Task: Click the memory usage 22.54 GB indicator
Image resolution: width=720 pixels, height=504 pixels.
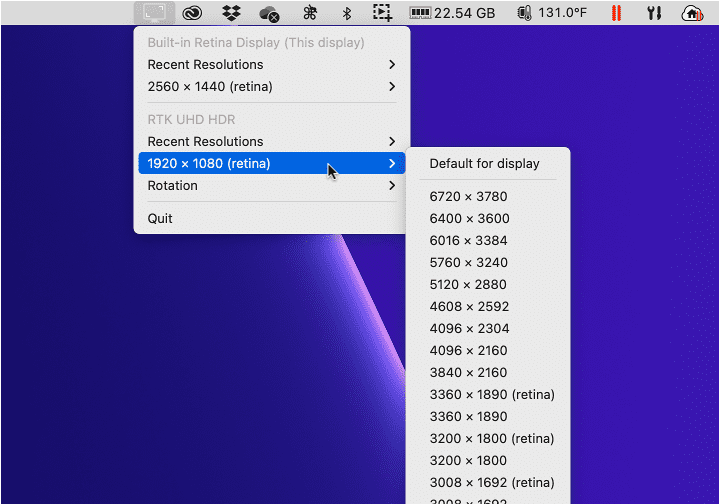Action: tap(452, 13)
